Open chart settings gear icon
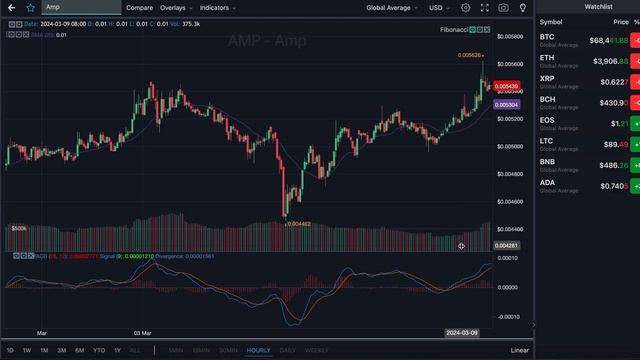Viewport: 640px width, 360px height. pos(465,8)
